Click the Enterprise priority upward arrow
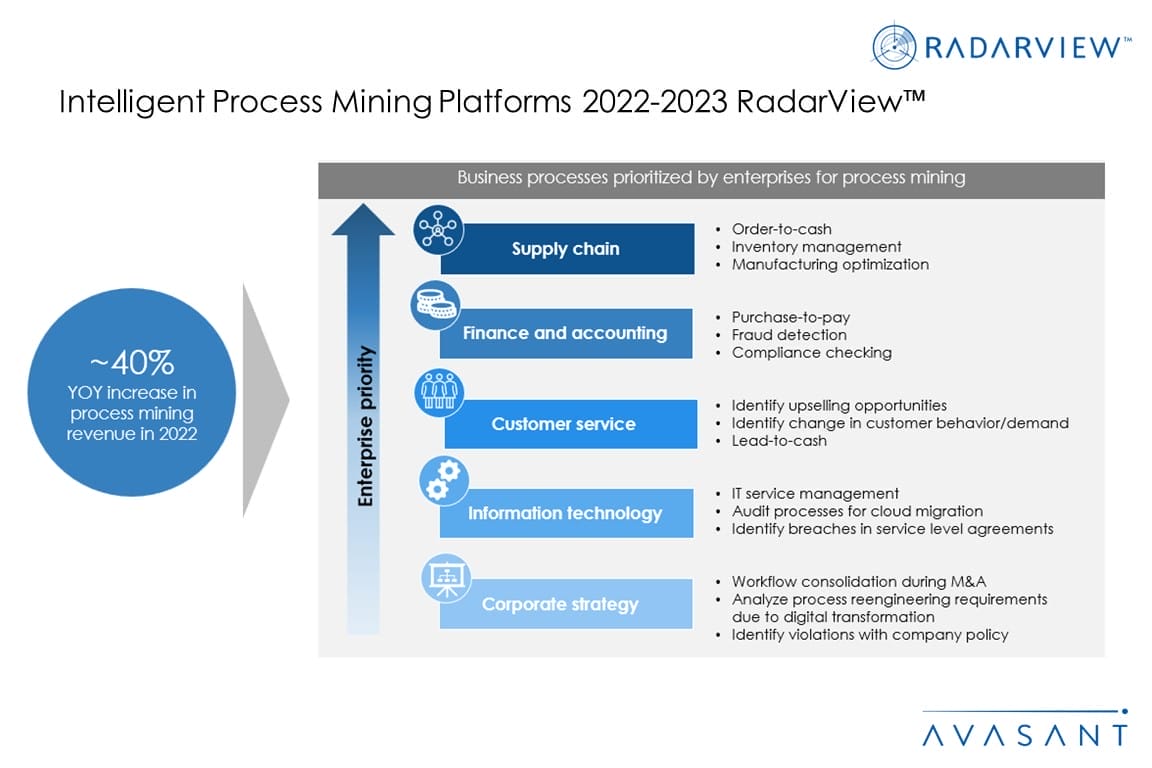The width and height of the screenshot is (1152, 768). tap(364, 420)
